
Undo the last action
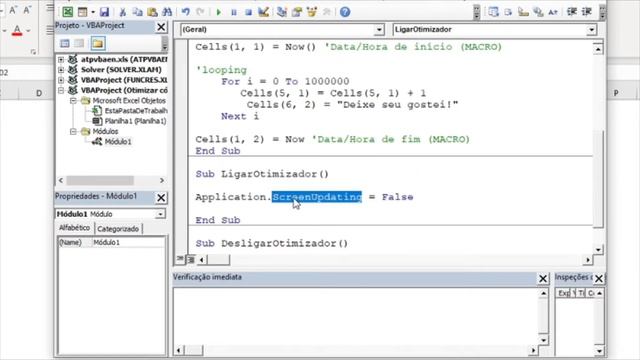186,12
